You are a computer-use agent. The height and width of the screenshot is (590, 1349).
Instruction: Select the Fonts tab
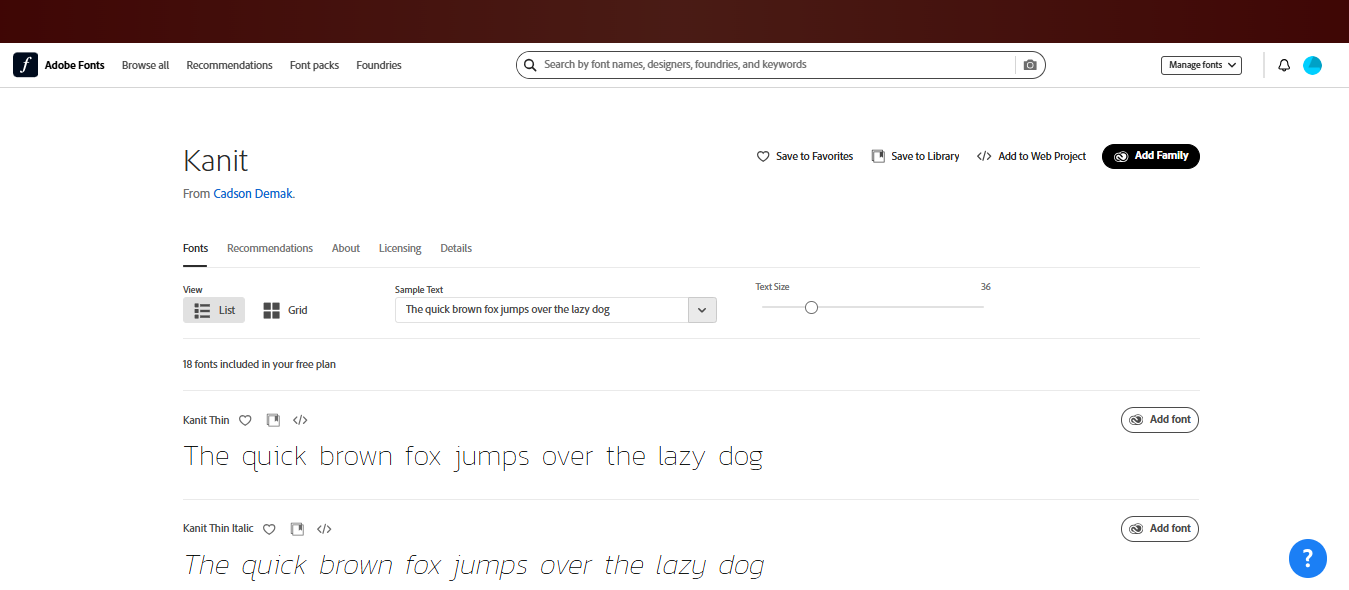tap(195, 248)
